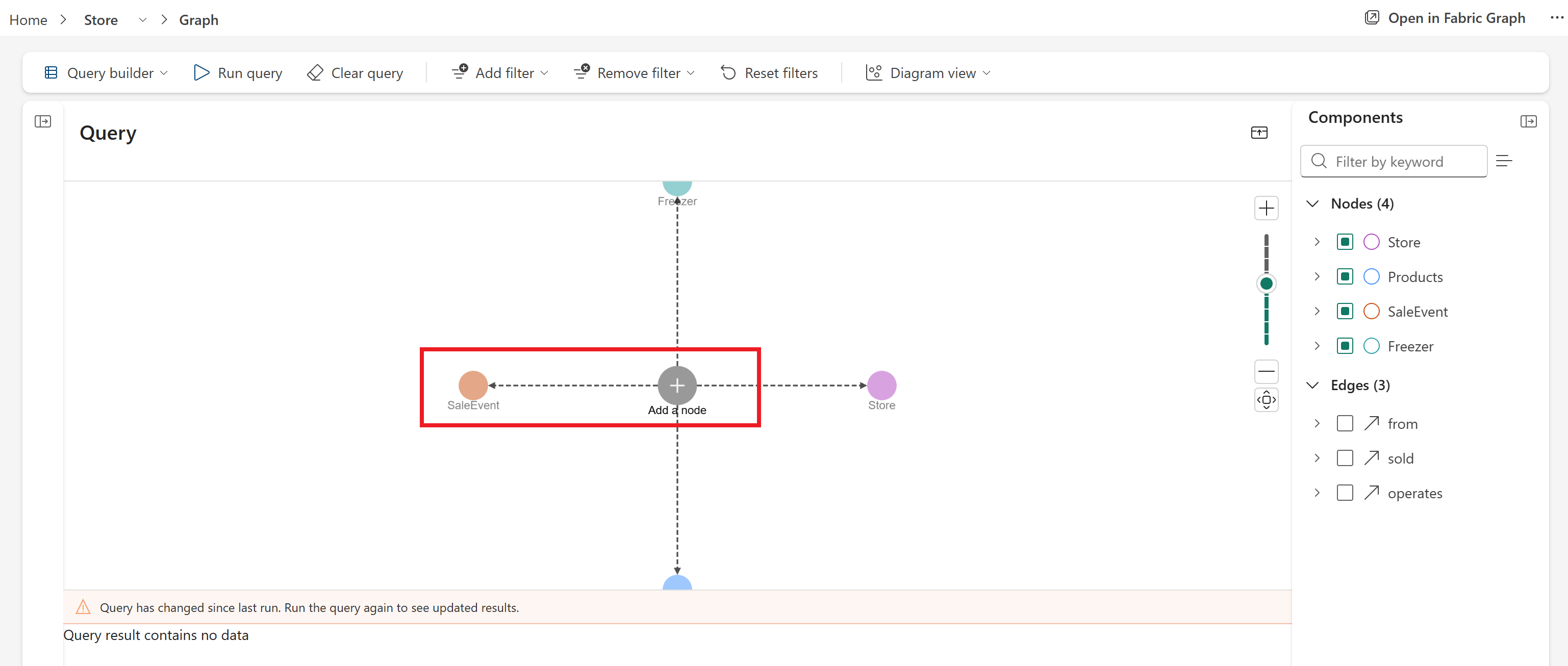The width and height of the screenshot is (1568, 666).
Task: Expand the operates edge row
Action: point(1317,493)
